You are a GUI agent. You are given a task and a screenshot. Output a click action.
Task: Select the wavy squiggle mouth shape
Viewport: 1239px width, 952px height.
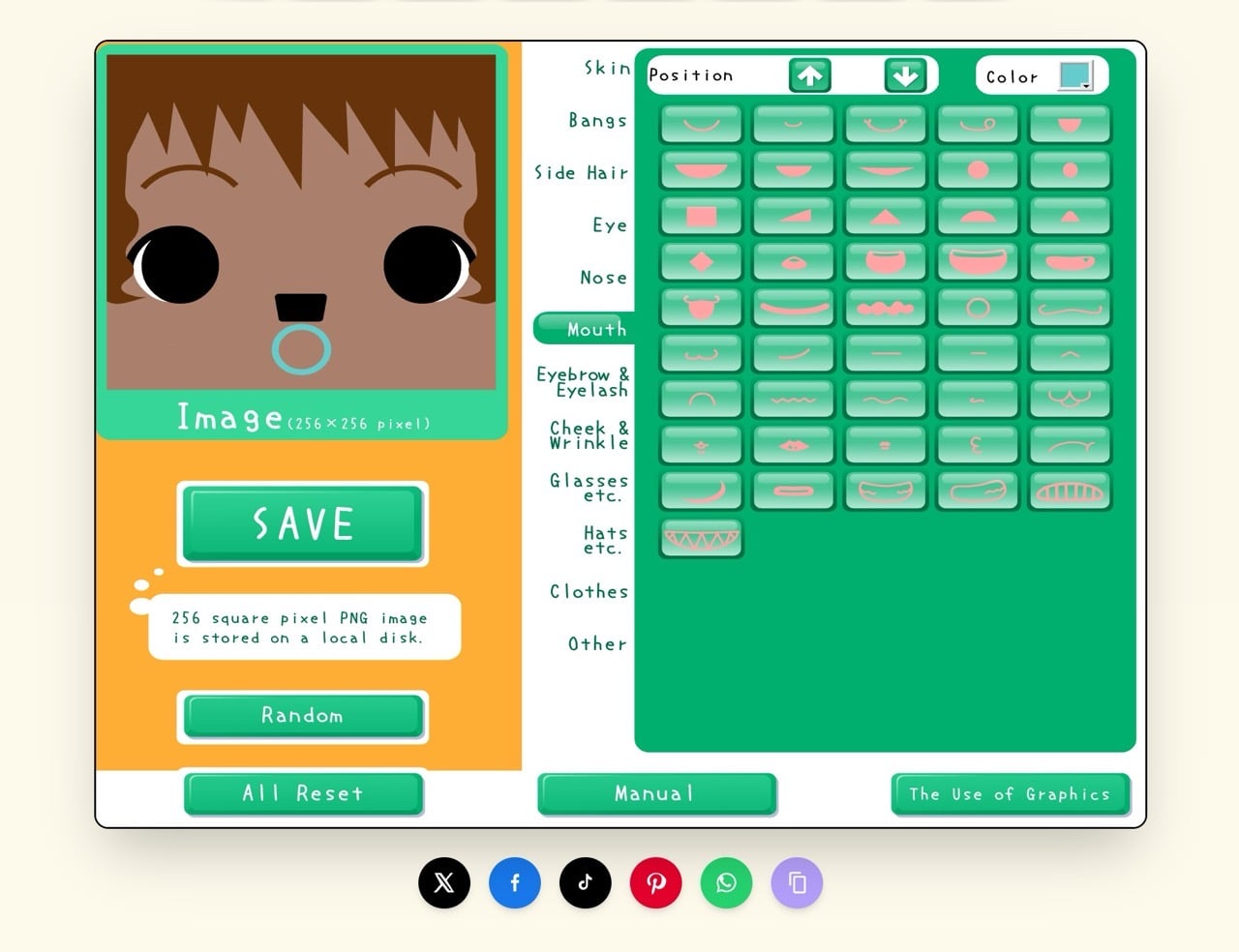click(x=793, y=399)
